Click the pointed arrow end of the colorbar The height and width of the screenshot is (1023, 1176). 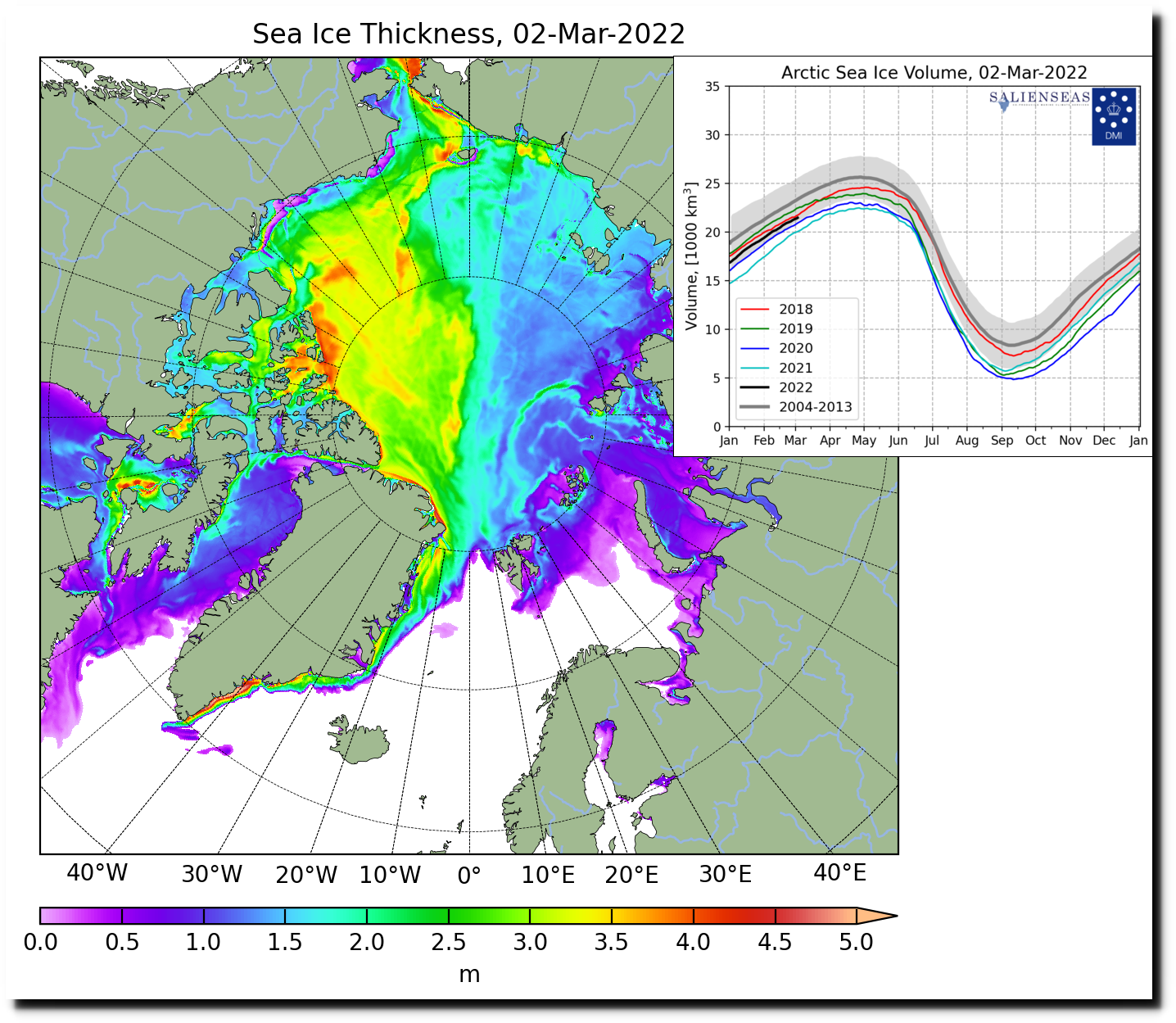tap(876, 916)
